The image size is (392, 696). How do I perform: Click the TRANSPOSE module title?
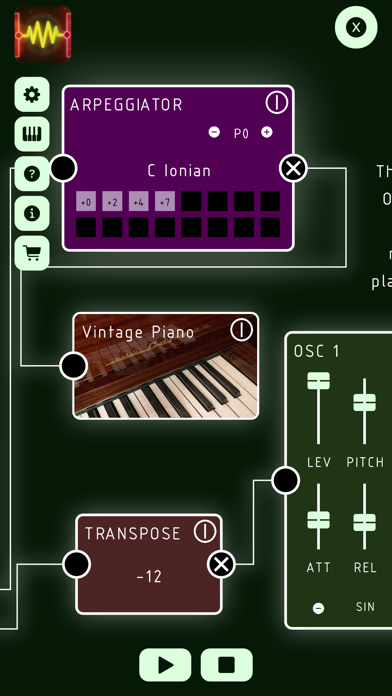133,534
